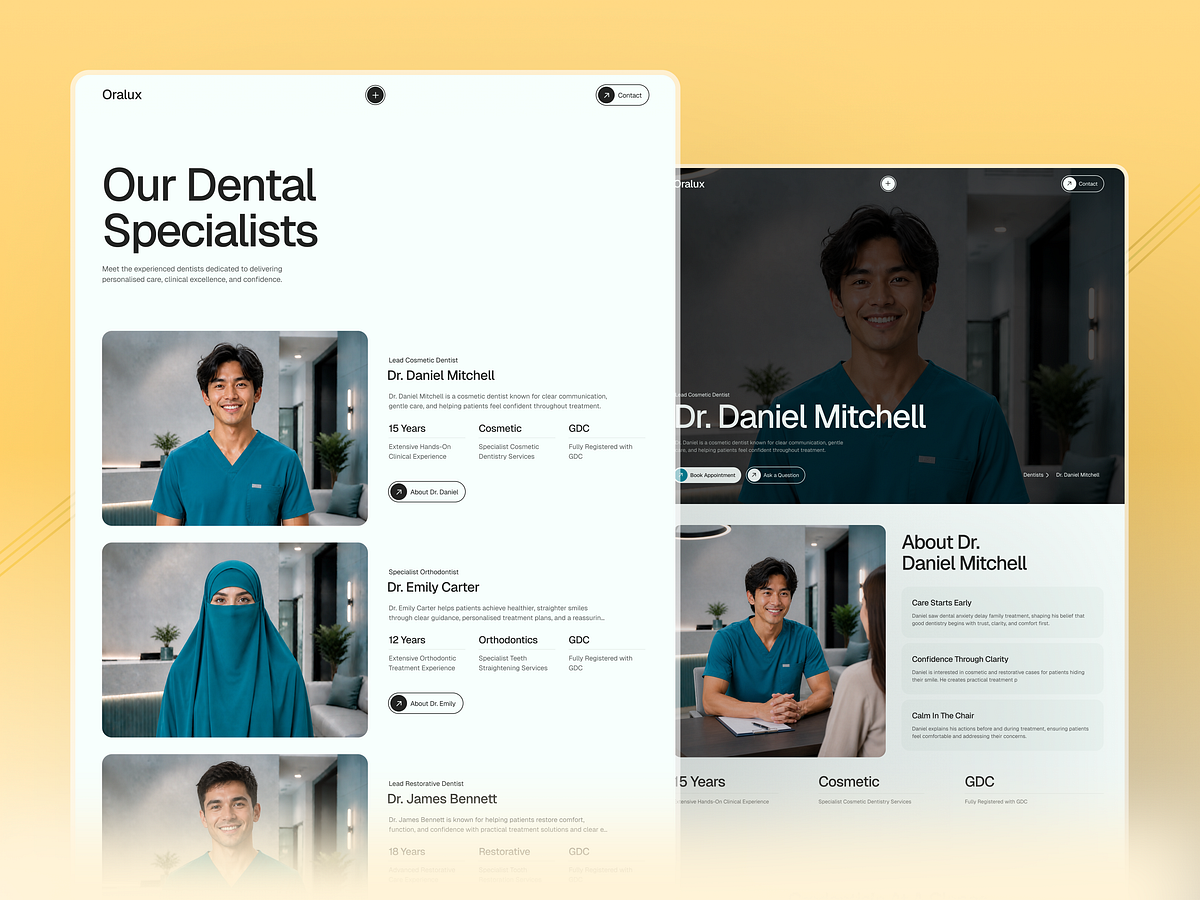Click Dr. Daniel Mitchell name in specialists list

tap(442, 375)
